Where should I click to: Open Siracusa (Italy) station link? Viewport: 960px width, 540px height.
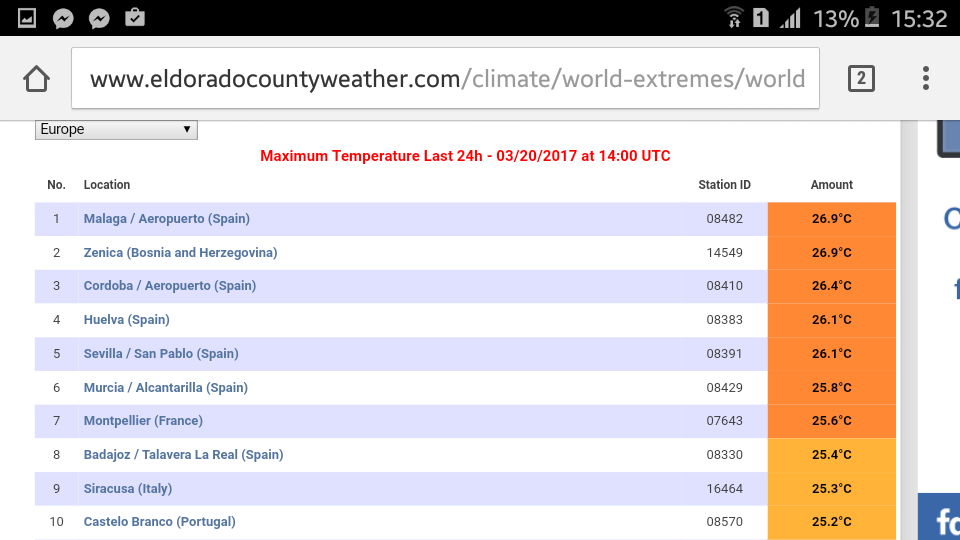tap(128, 489)
